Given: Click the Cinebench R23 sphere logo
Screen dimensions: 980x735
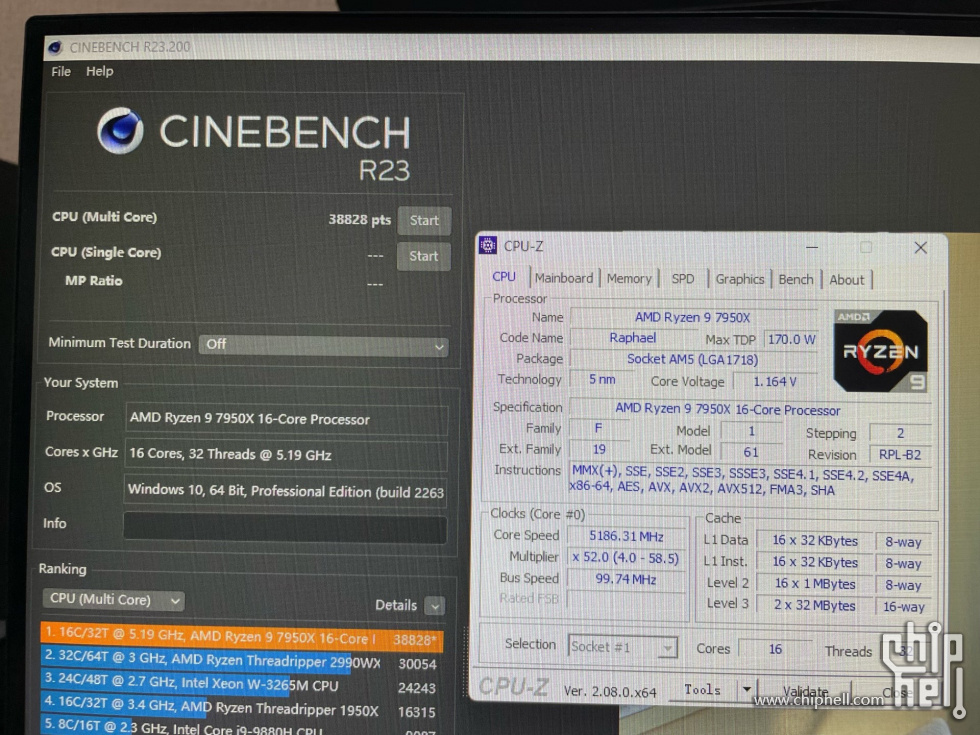Looking at the screenshot, I should [x=120, y=131].
